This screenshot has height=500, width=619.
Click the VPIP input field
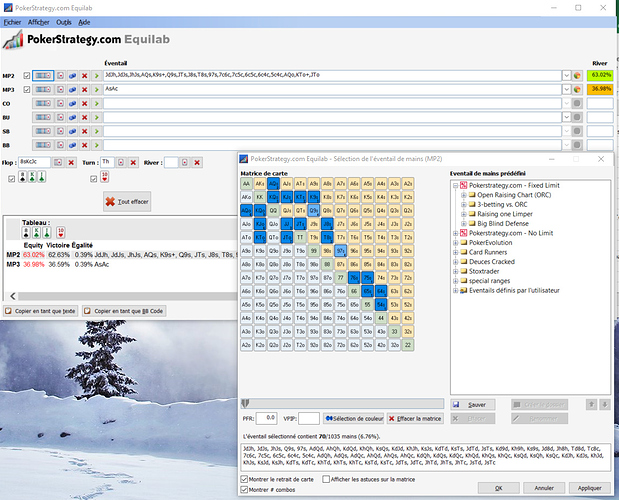tap(309, 418)
